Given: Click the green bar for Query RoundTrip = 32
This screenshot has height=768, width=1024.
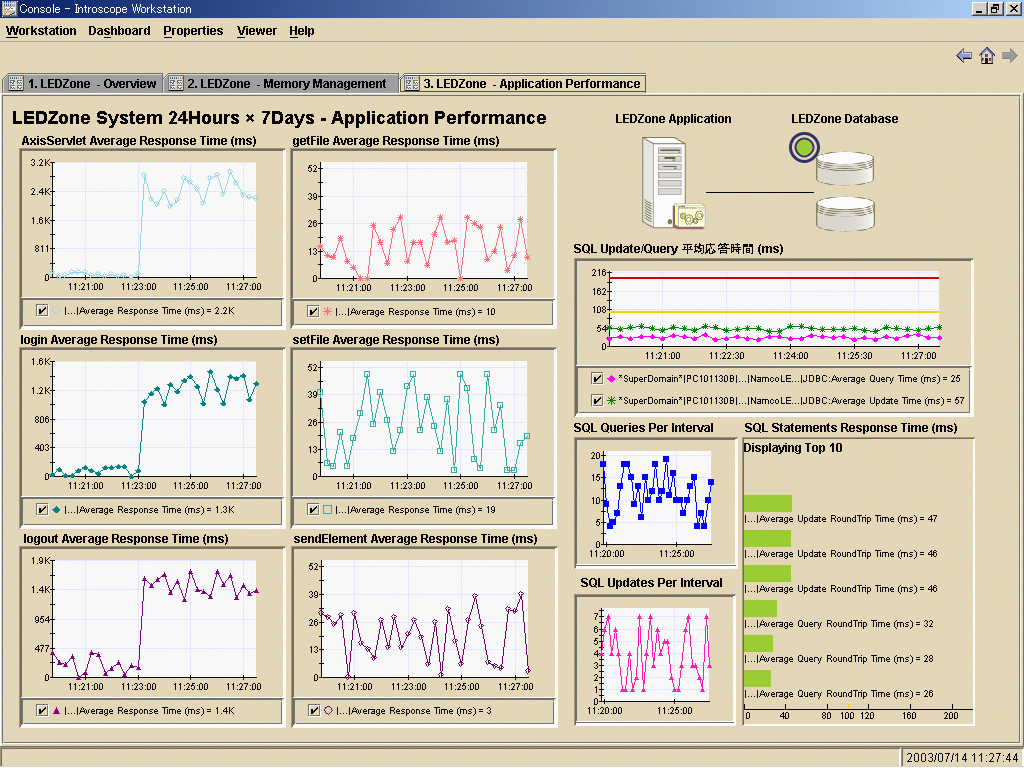Looking at the screenshot, I should coord(760,608).
